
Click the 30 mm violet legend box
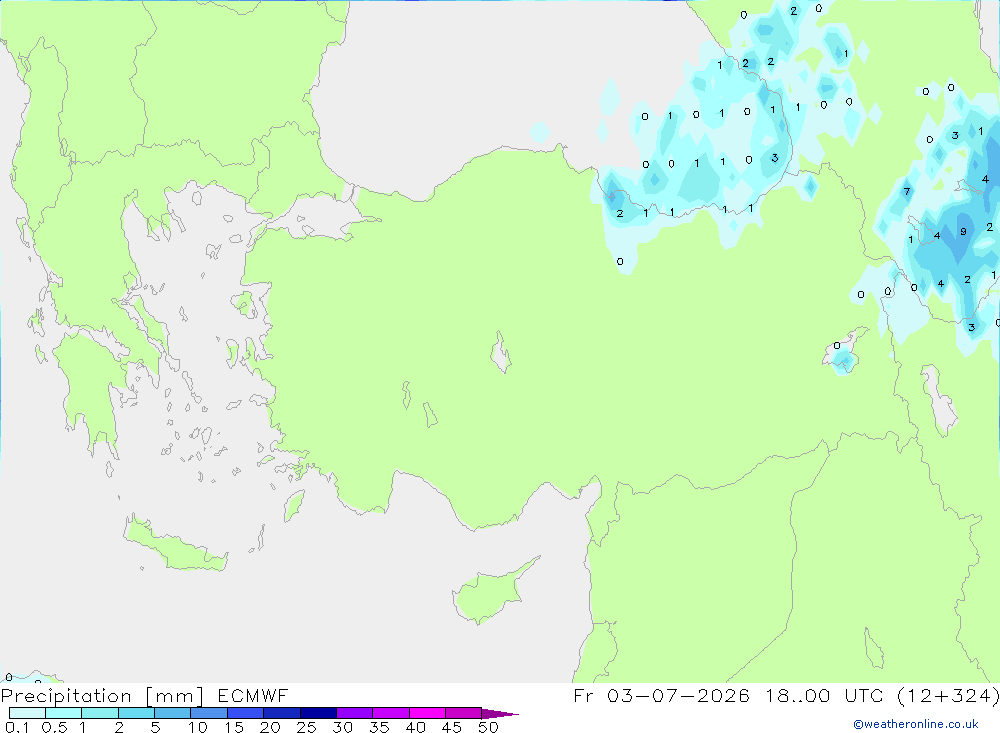coord(355,713)
